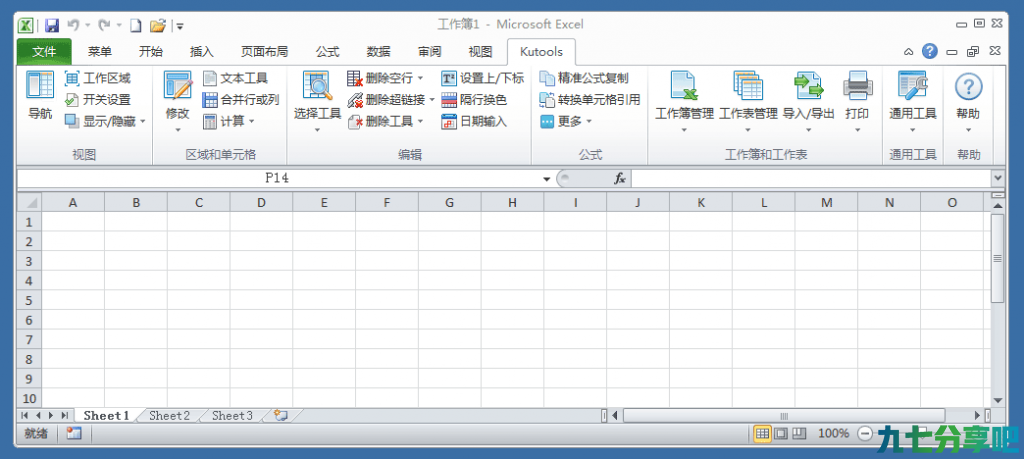Expand the formula bar with the chevron

[x=997, y=178]
